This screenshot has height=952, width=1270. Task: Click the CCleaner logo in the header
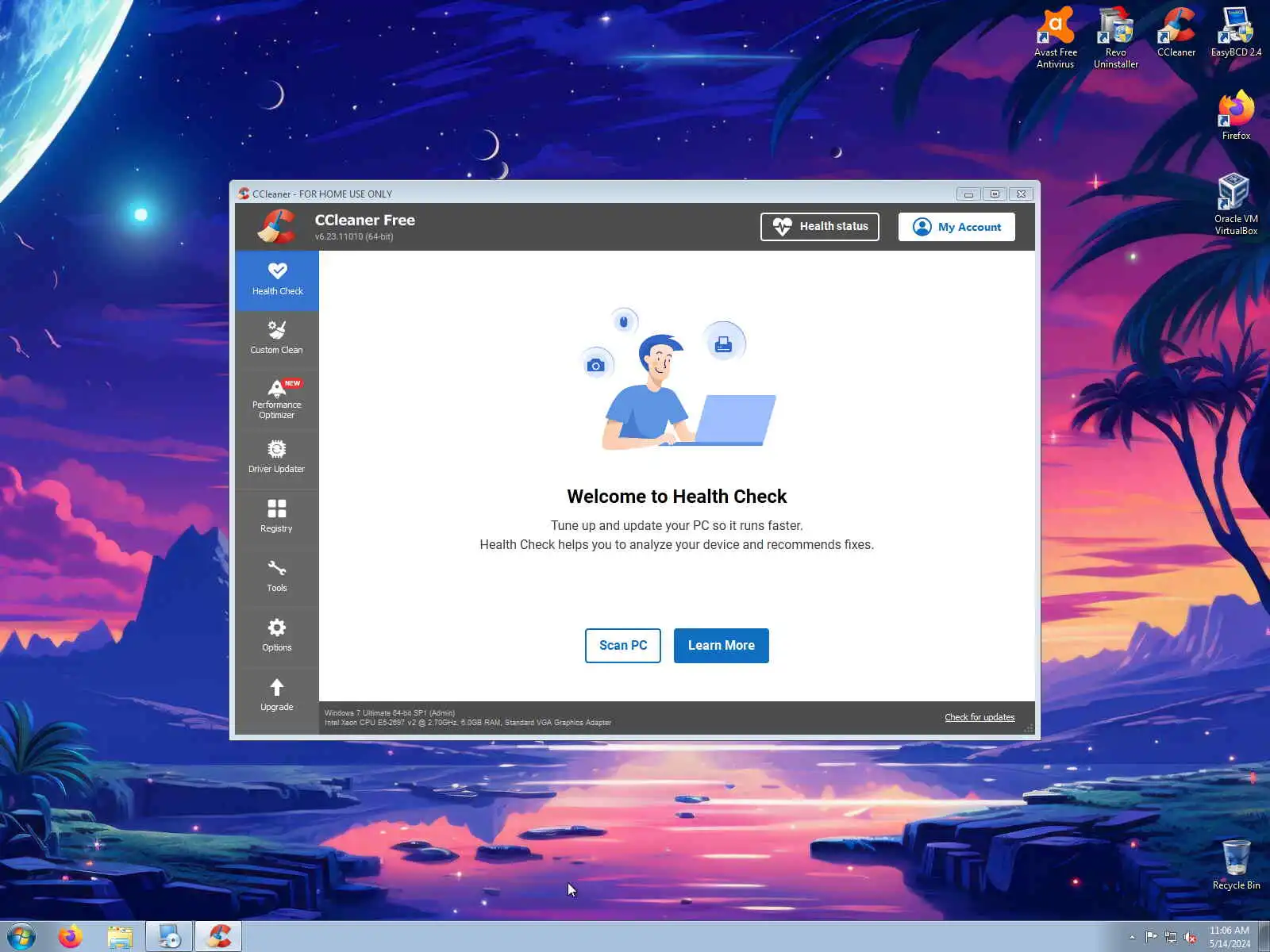[x=277, y=226]
